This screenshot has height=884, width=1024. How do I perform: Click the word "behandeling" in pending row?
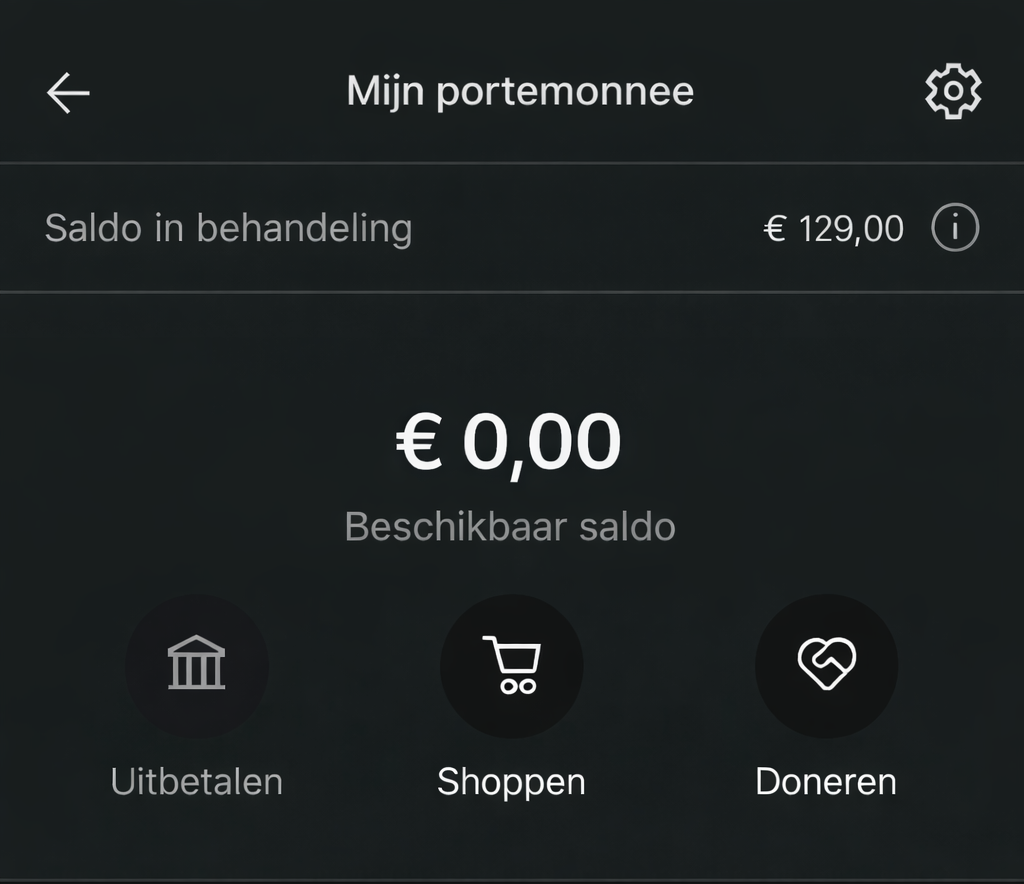304,229
